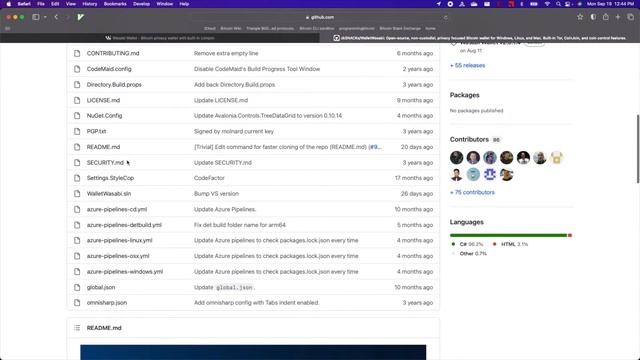Screen dimensions: 640x360
Task: Open the Contributors heading link
Action: pyautogui.click(x=469, y=140)
